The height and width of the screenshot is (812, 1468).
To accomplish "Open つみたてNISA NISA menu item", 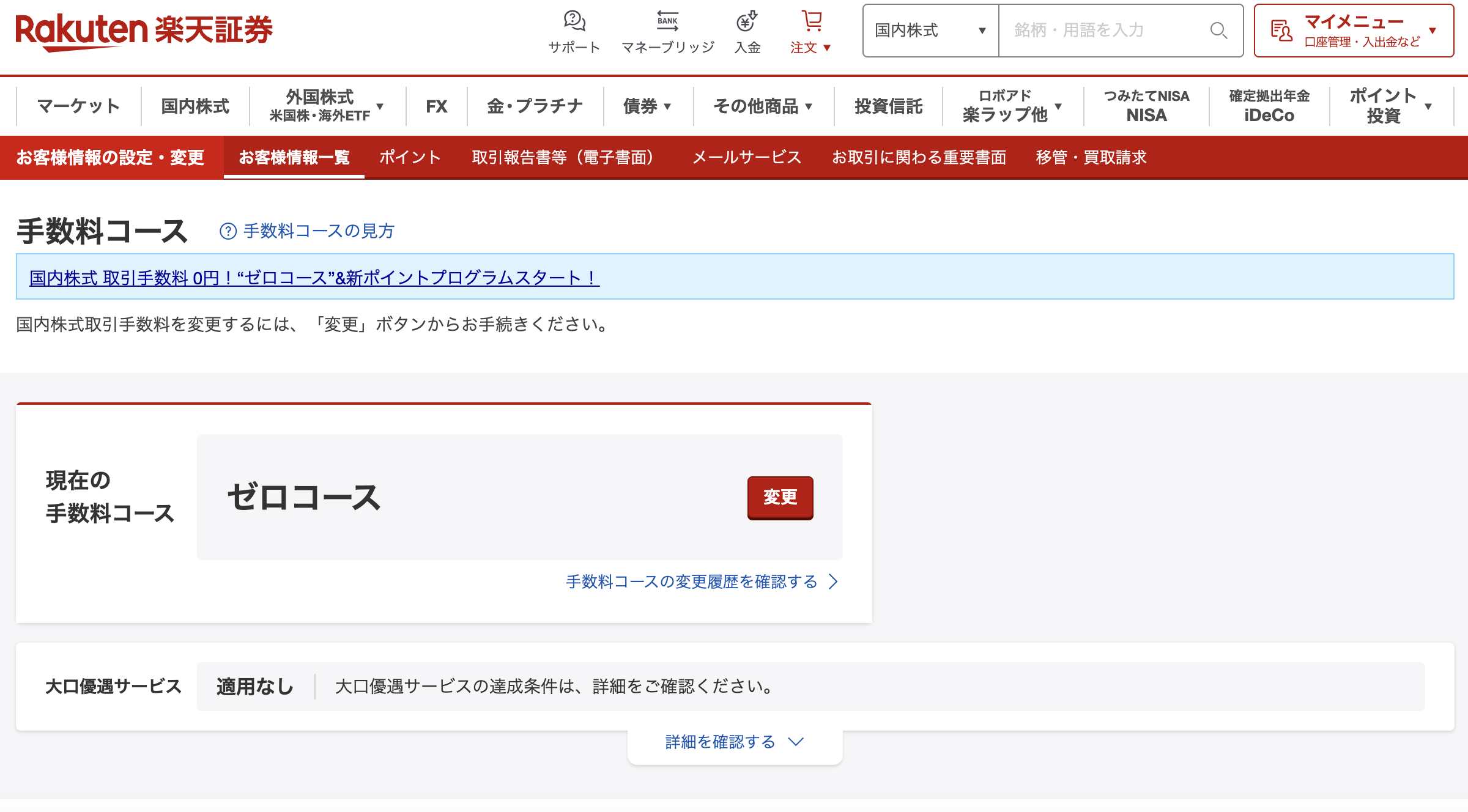I will (1146, 106).
